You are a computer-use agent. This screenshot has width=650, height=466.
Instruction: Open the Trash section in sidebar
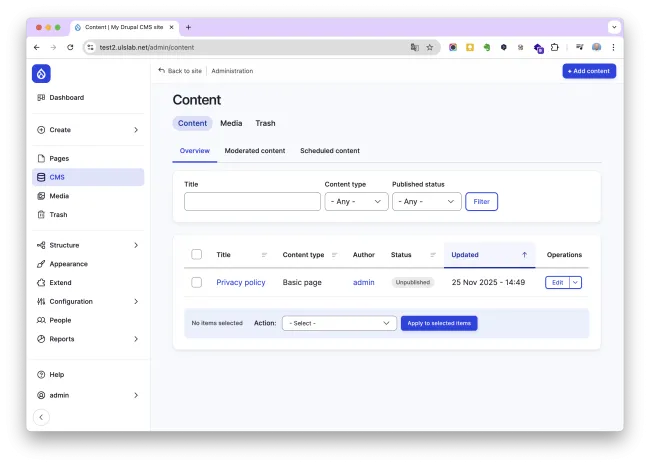[58, 215]
